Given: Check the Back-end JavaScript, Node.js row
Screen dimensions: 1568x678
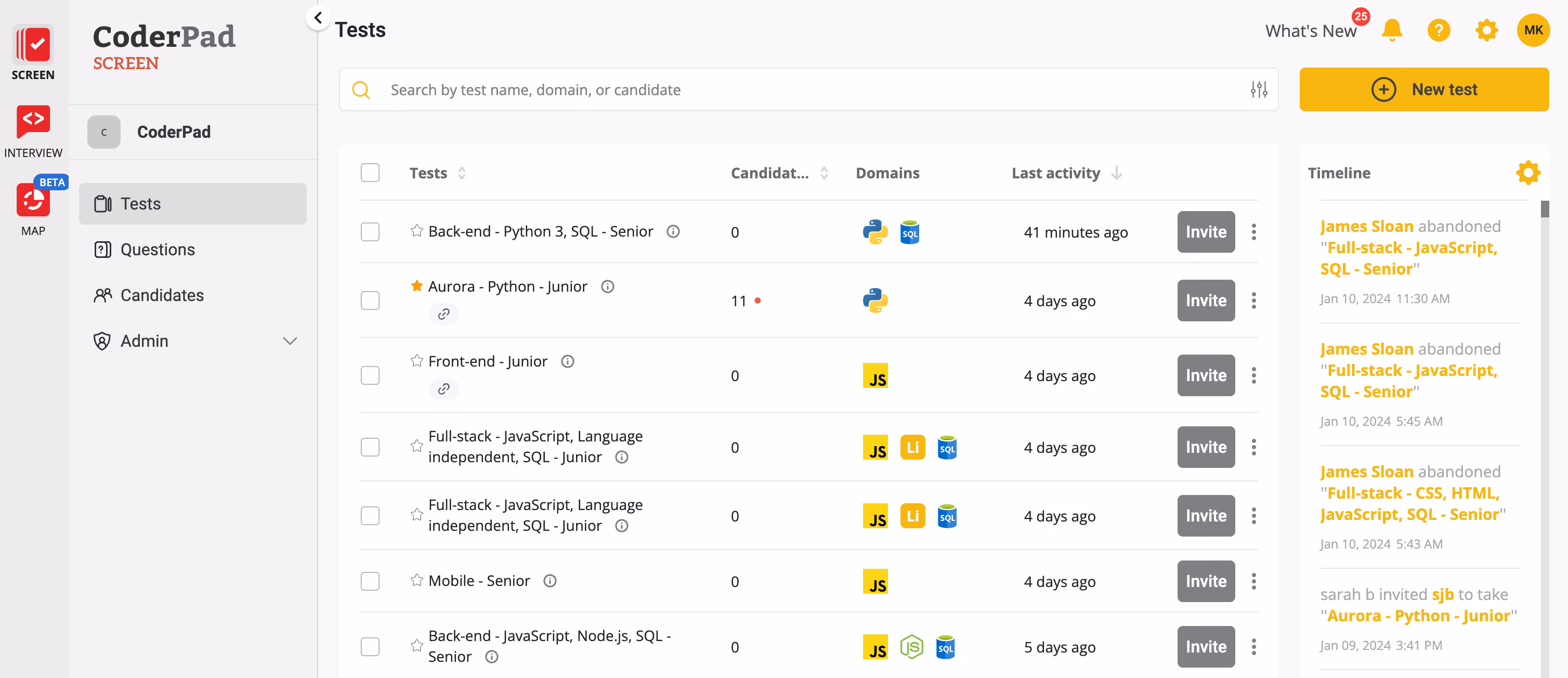Looking at the screenshot, I should (370, 646).
